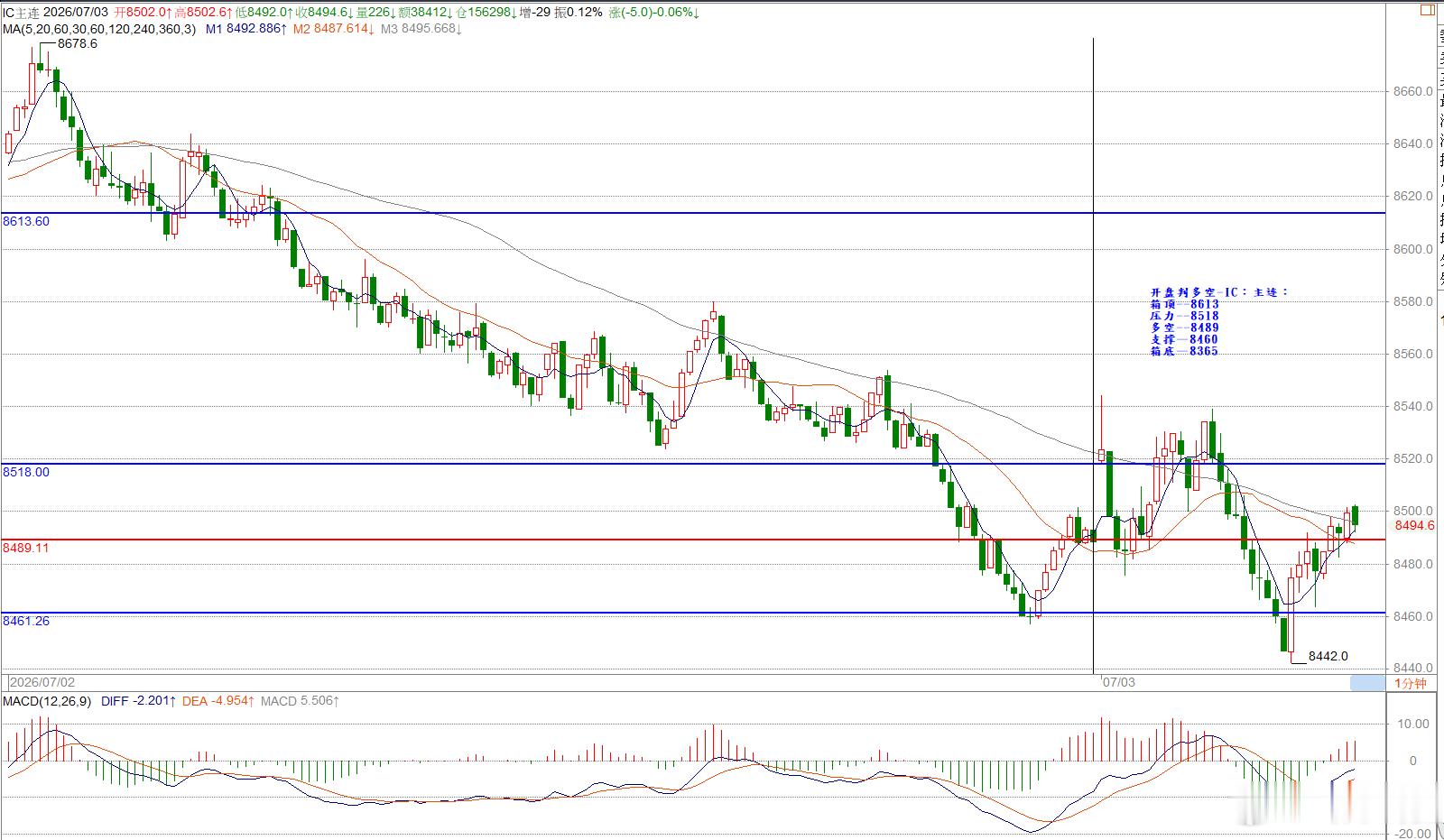Select the IC主连 contract title
This screenshot has width=1444, height=840.
point(22,13)
